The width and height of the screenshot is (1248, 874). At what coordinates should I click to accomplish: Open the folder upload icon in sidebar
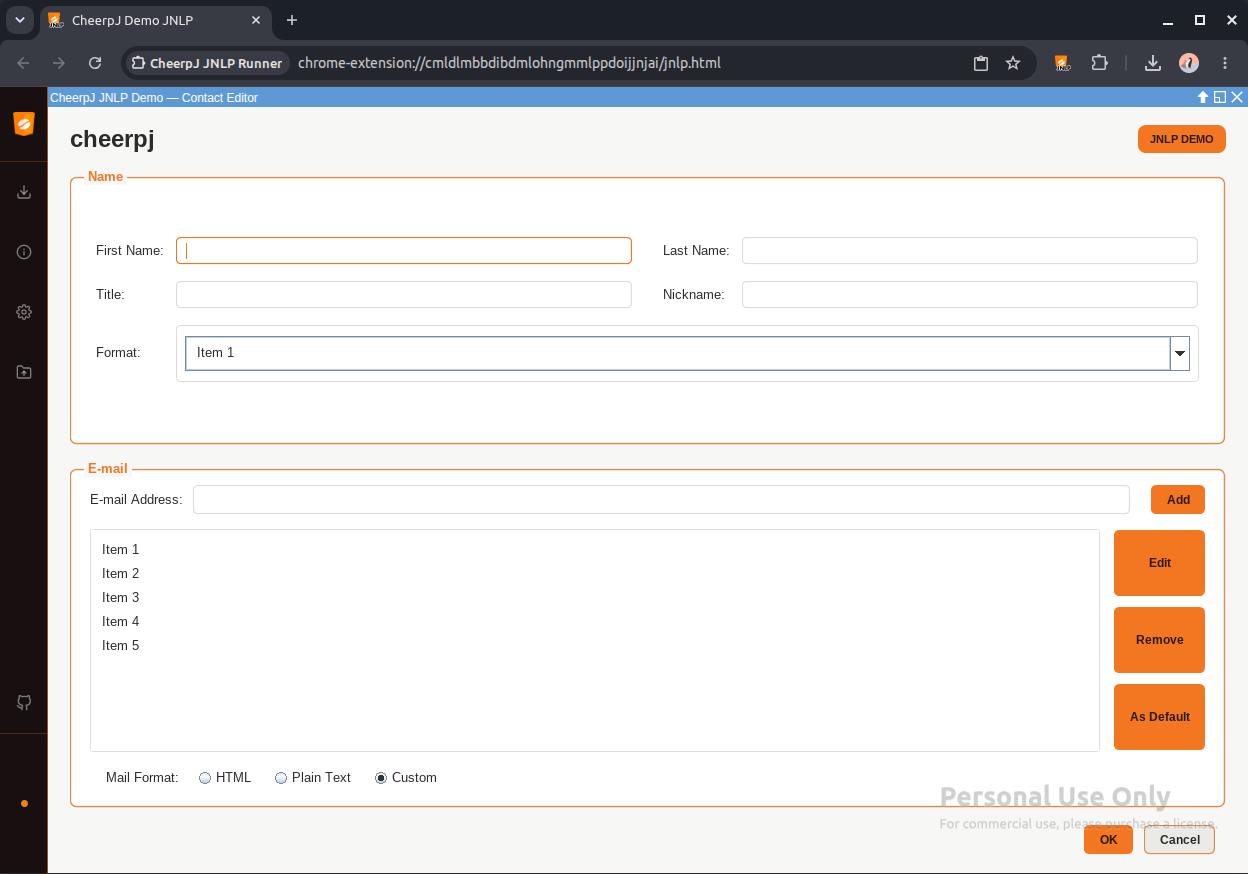tap(24, 372)
